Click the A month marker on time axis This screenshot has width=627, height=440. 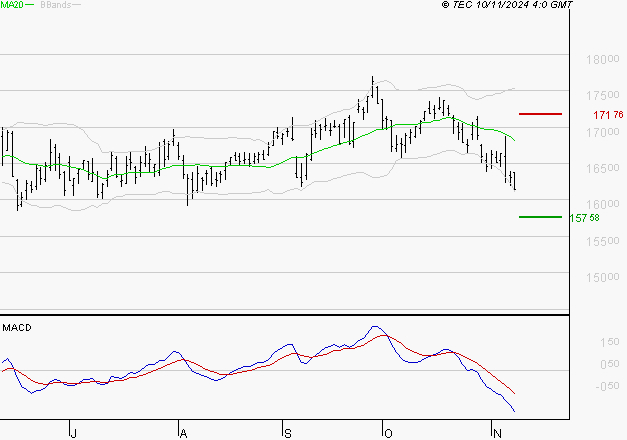point(183,433)
